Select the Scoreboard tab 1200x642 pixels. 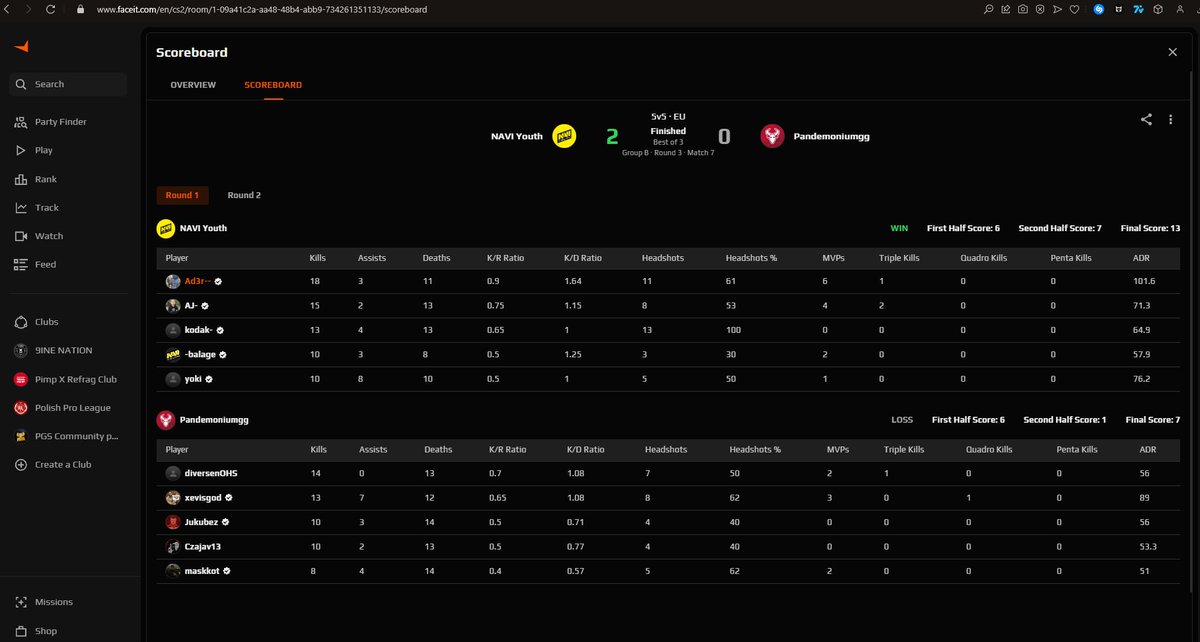[273, 85]
